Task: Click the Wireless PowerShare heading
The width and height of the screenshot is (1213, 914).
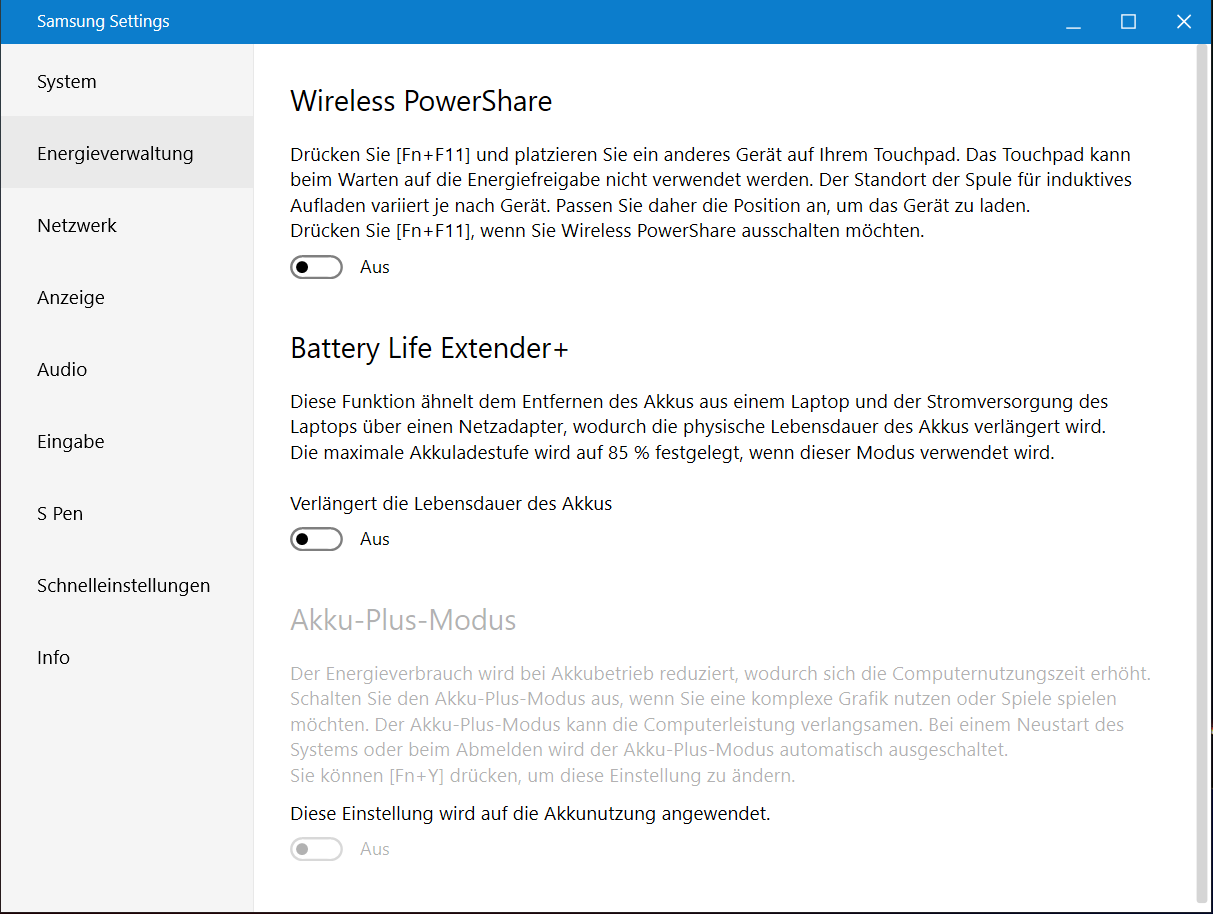Action: tap(421, 101)
